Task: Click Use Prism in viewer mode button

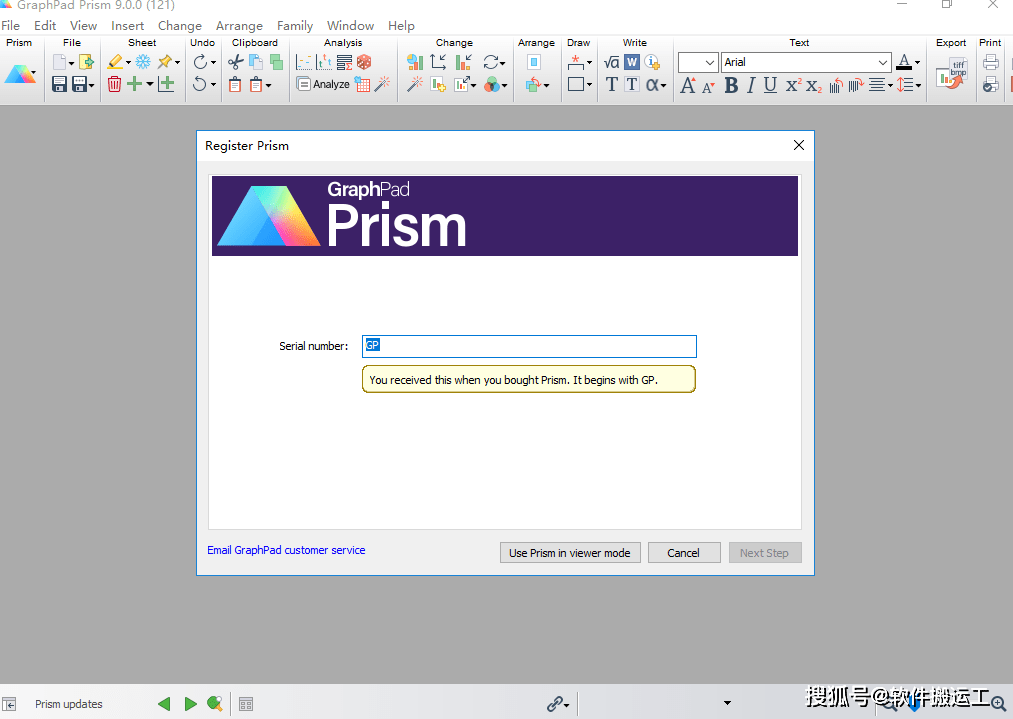Action: pyautogui.click(x=570, y=553)
